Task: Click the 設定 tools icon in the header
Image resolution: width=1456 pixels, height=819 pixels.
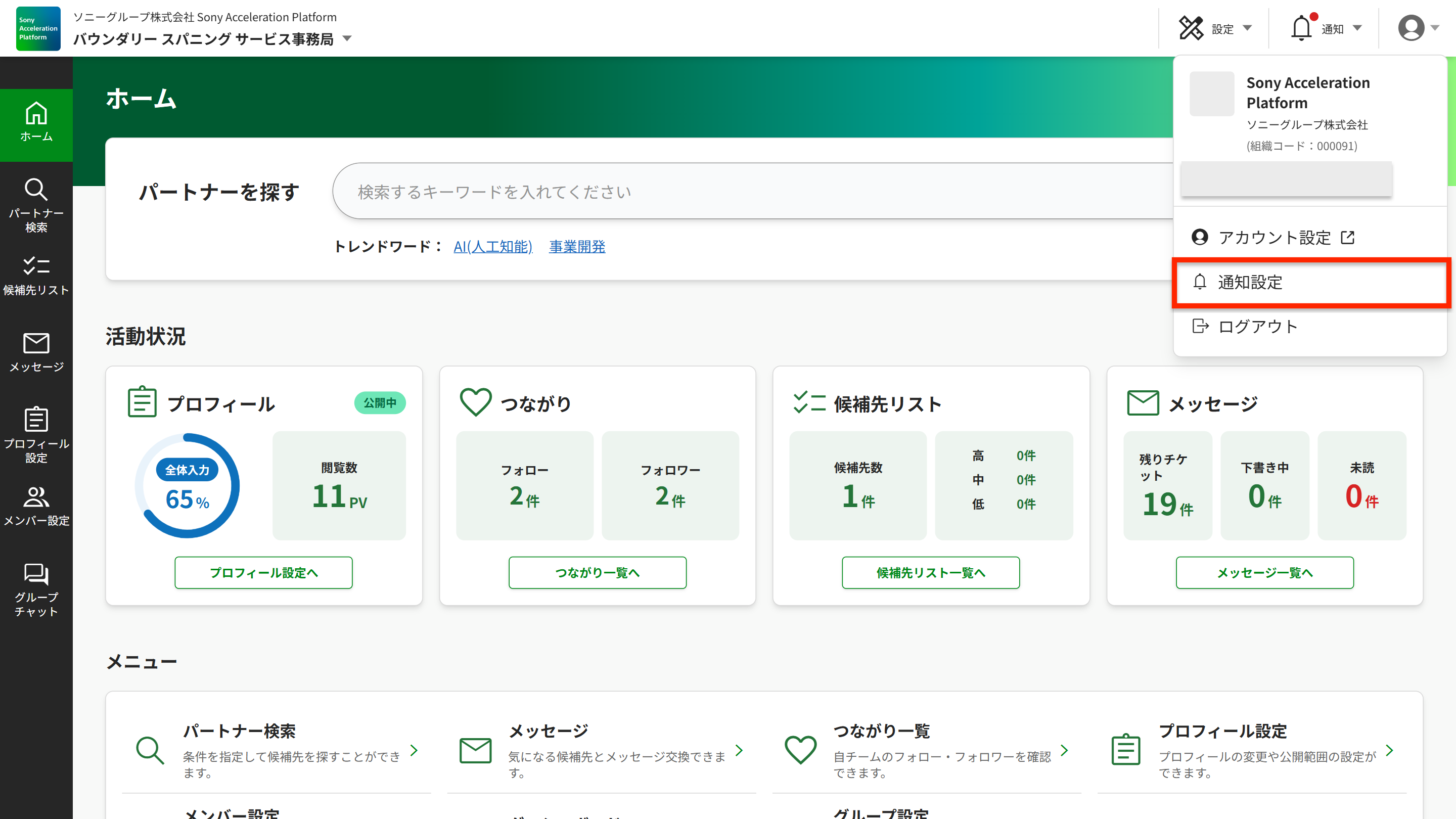Action: click(1192, 27)
